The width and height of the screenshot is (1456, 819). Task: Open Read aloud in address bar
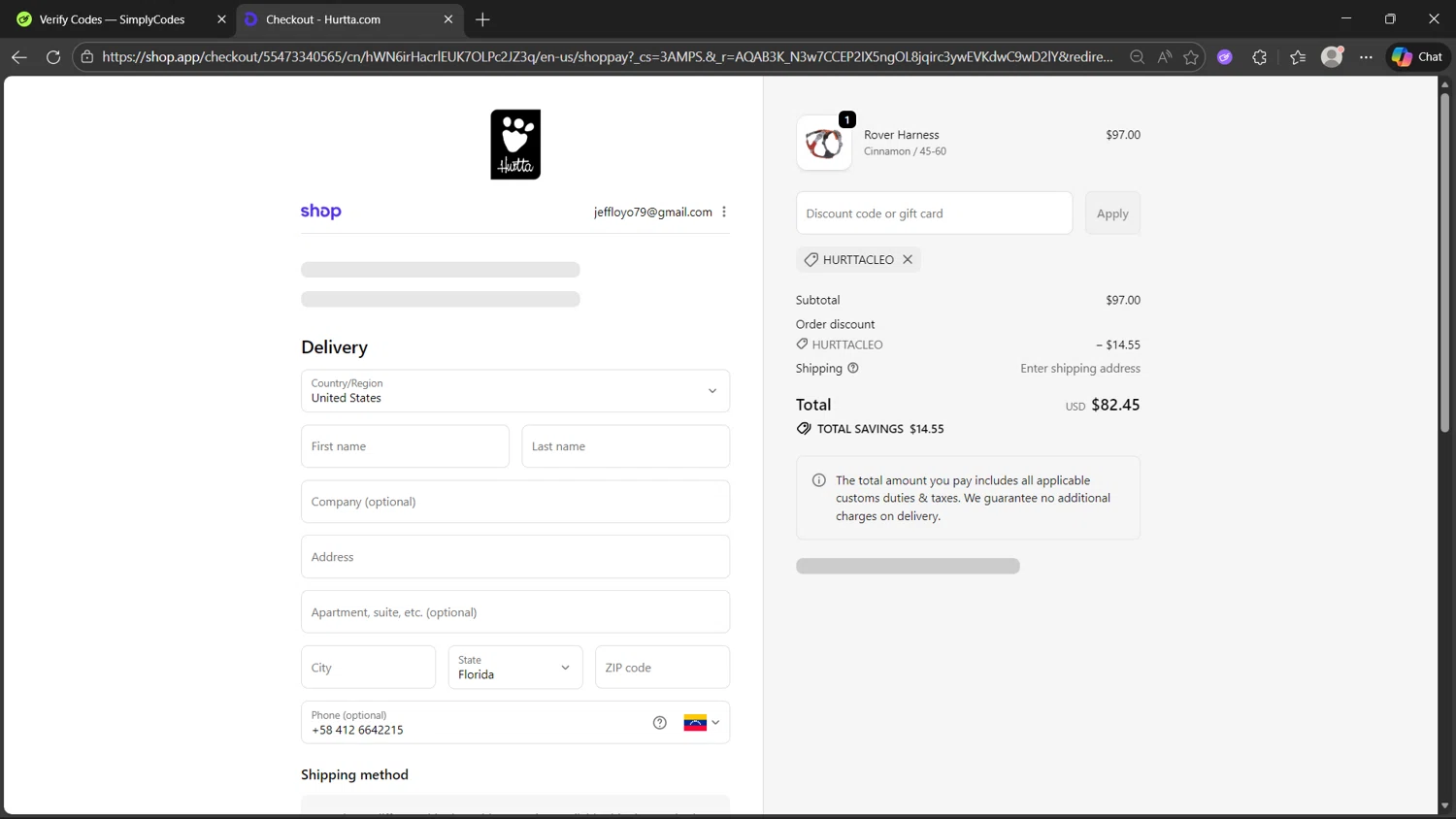1164,57
